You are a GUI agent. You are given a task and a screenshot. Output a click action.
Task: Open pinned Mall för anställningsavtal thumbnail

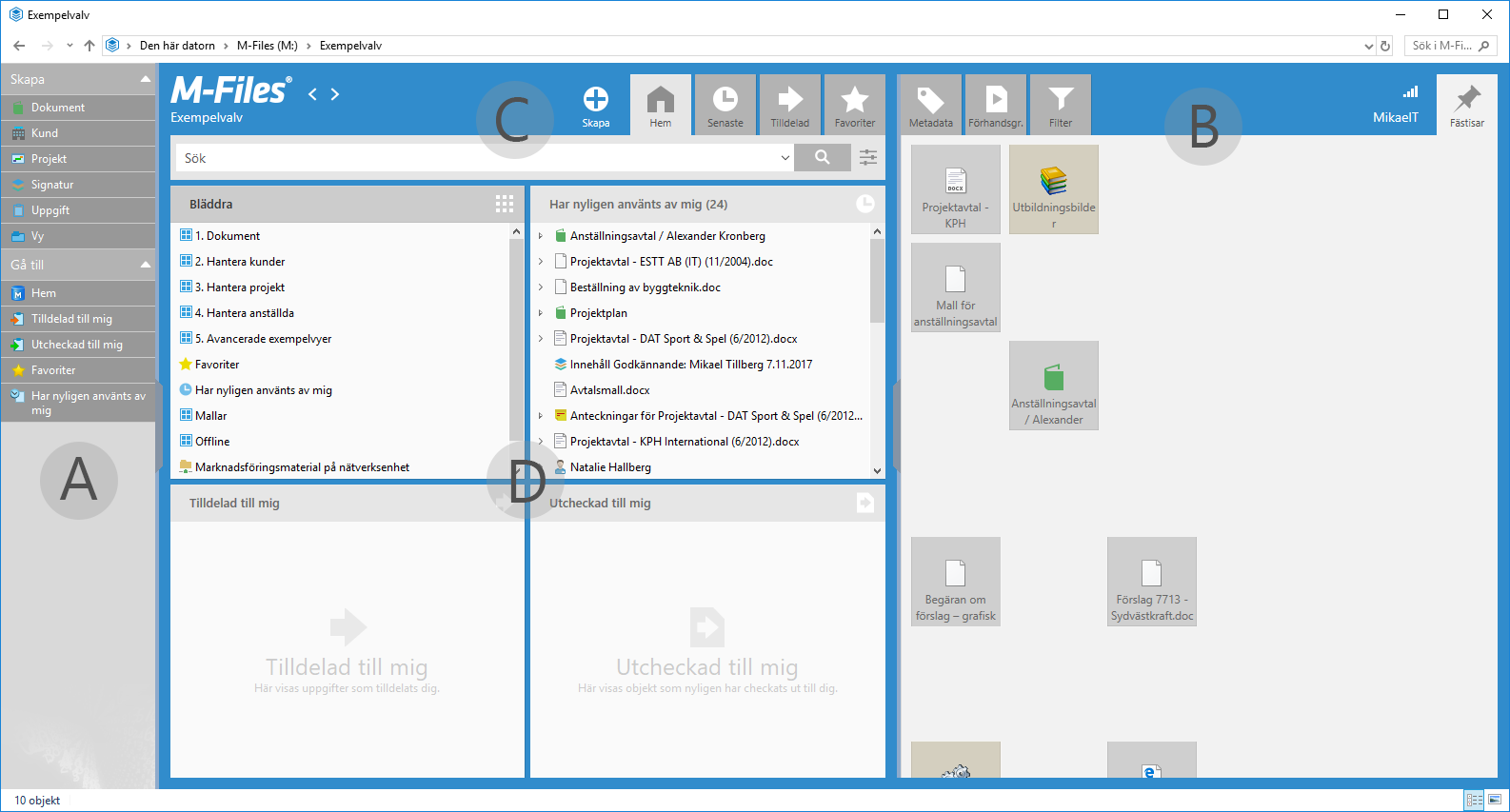[x=956, y=287]
